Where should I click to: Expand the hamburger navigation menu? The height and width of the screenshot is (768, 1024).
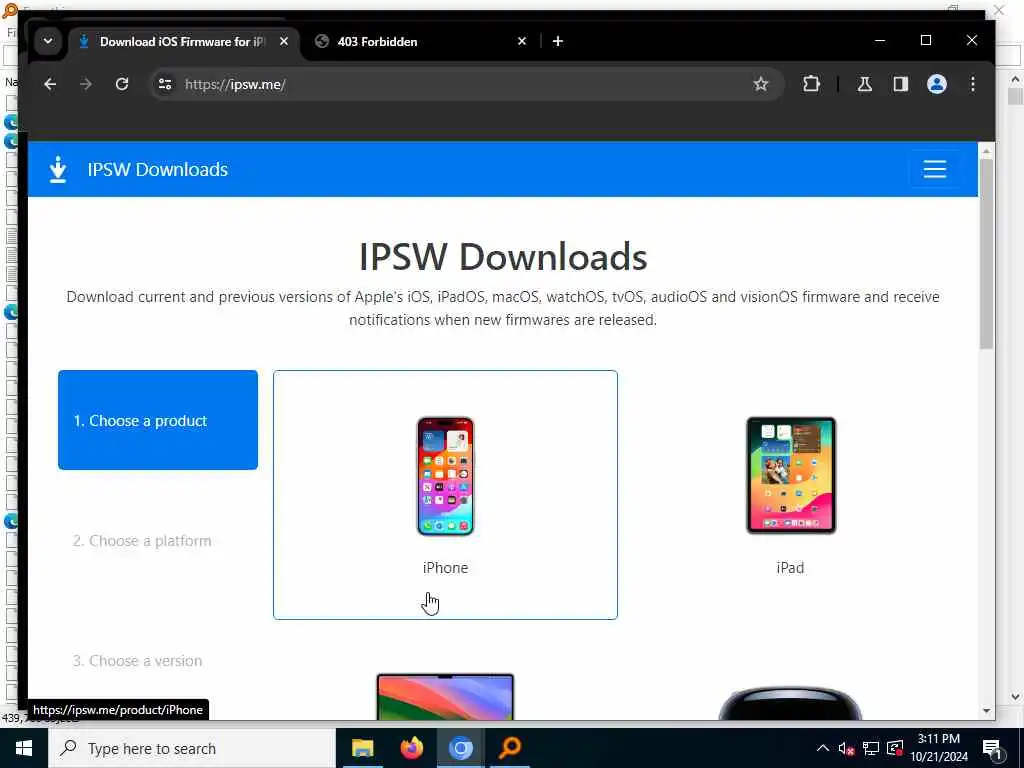[935, 169]
